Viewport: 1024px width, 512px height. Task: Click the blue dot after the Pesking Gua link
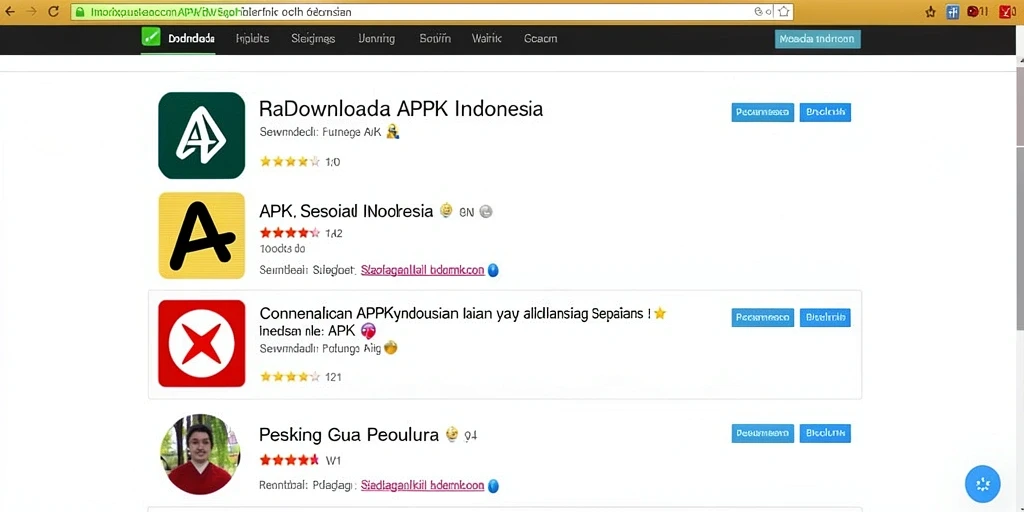[493, 486]
